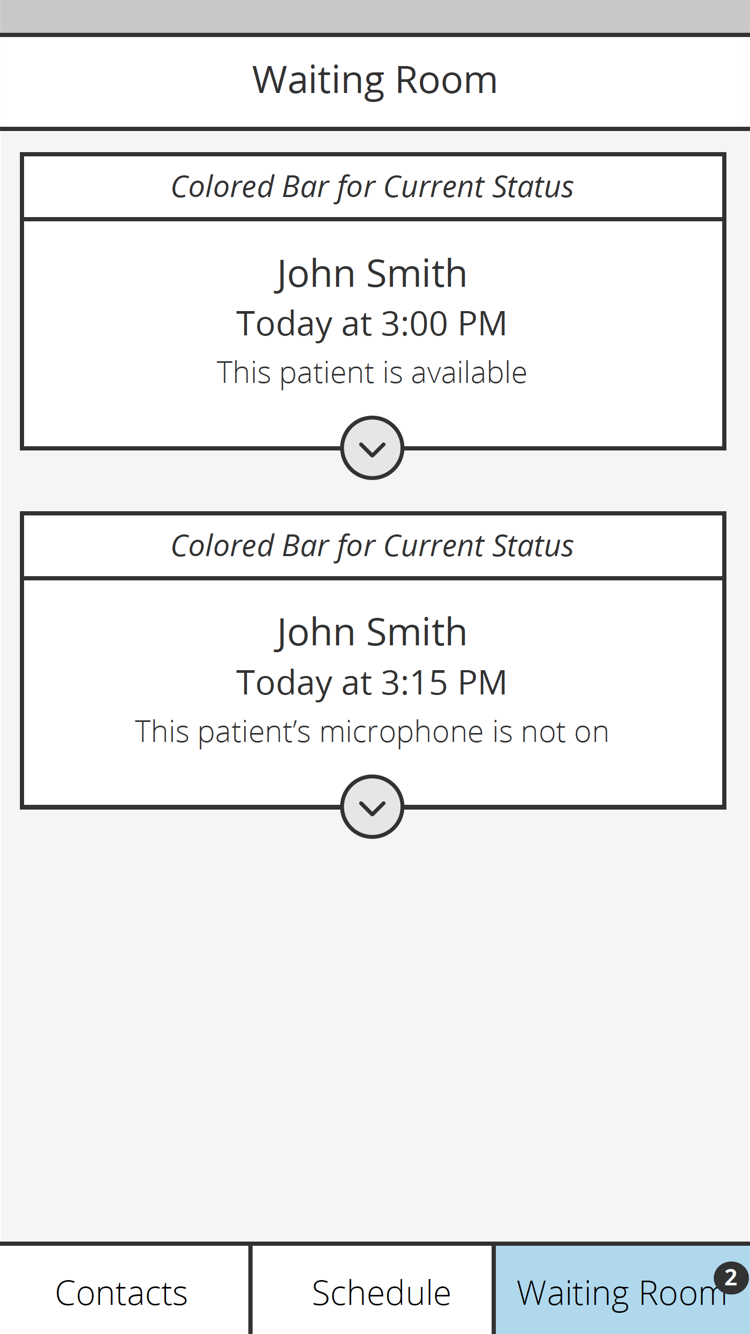Expand the 3:15 PM appointment chevron
The width and height of the screenshot is (750, 1334).
tap(372, 807)
